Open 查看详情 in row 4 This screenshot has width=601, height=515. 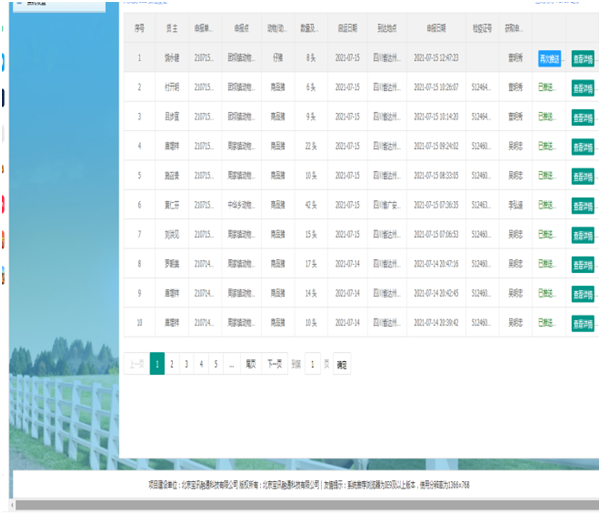pos(583,147)
